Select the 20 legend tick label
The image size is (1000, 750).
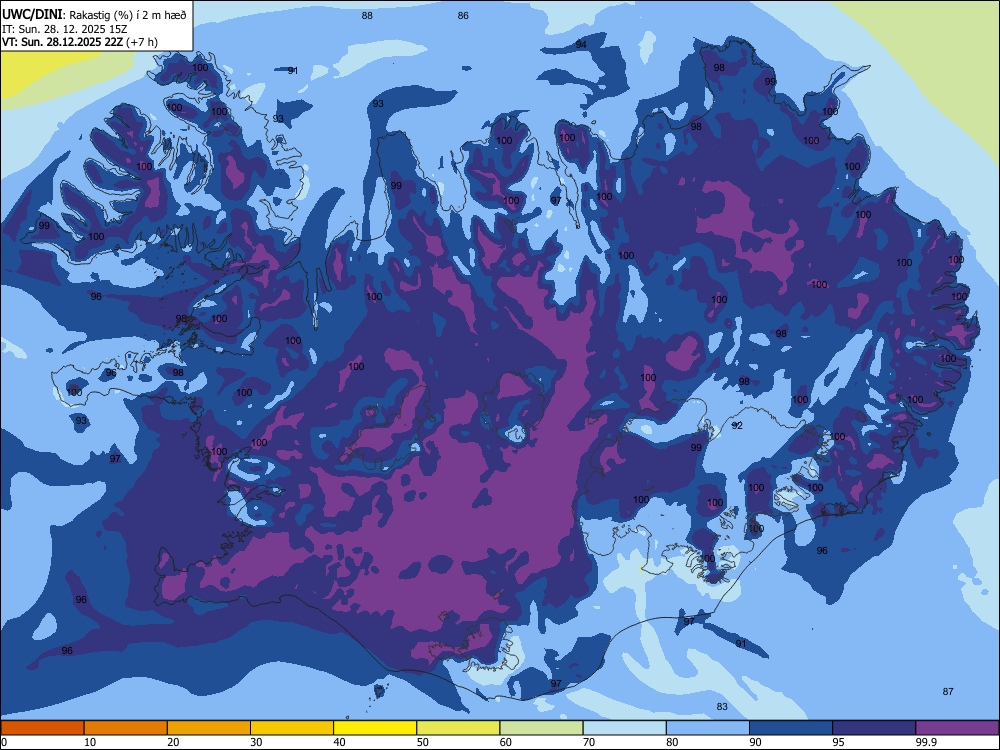173,742
